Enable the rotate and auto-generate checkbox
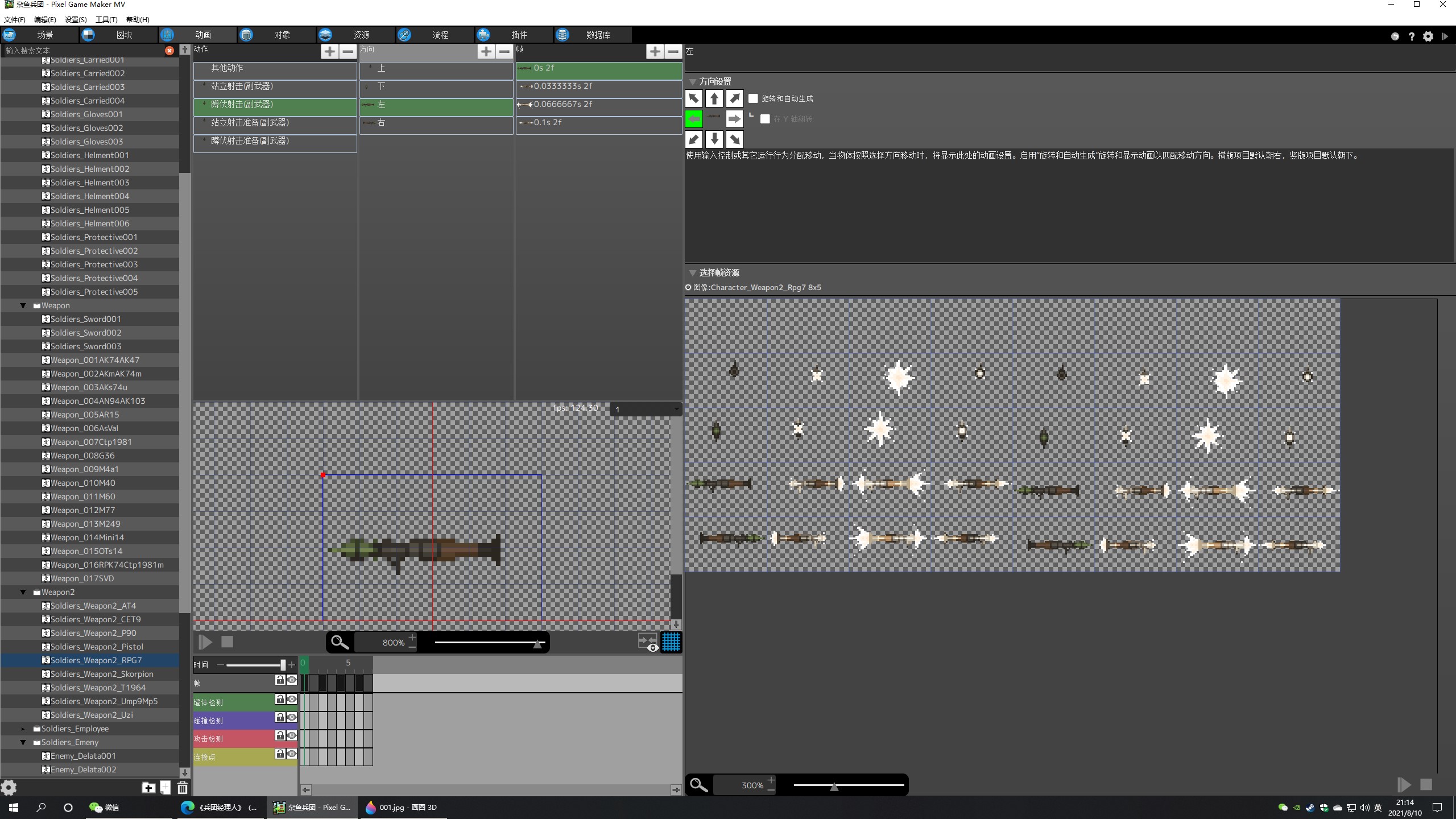The image size is (1456, 819). pos(753,98)
